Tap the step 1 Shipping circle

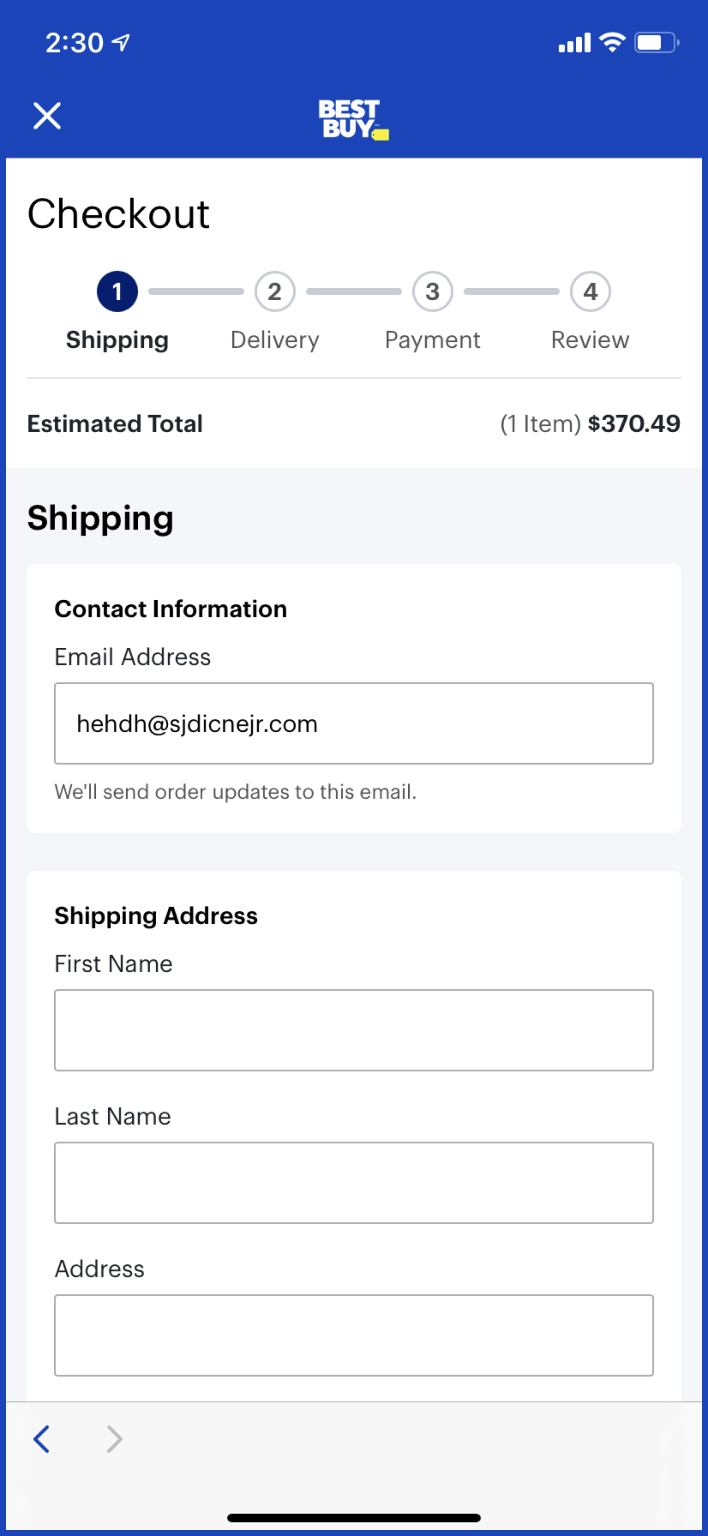(117, 292)
